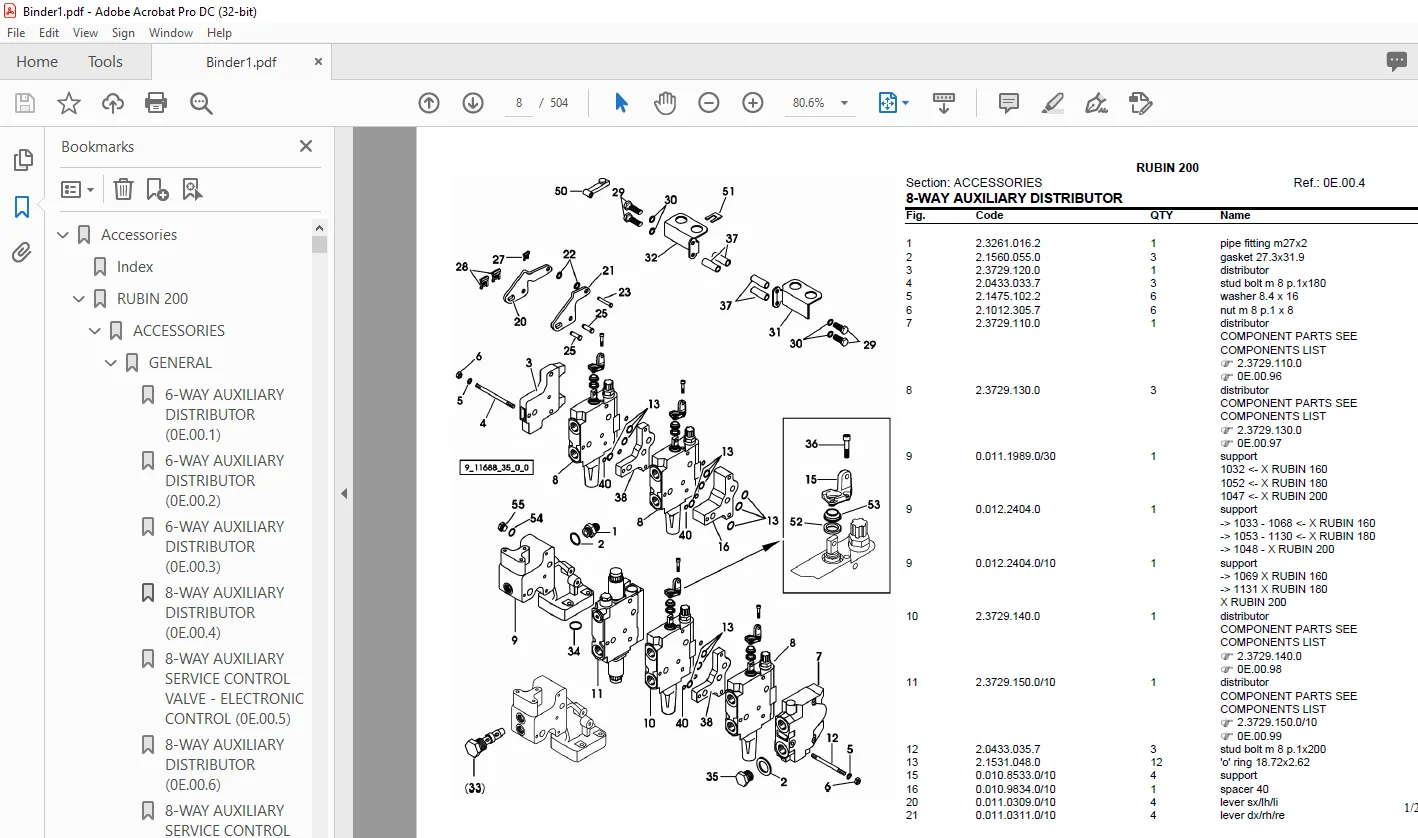
Task: Close the Binder1.pdf tab
Action: (x=319, y=62)
